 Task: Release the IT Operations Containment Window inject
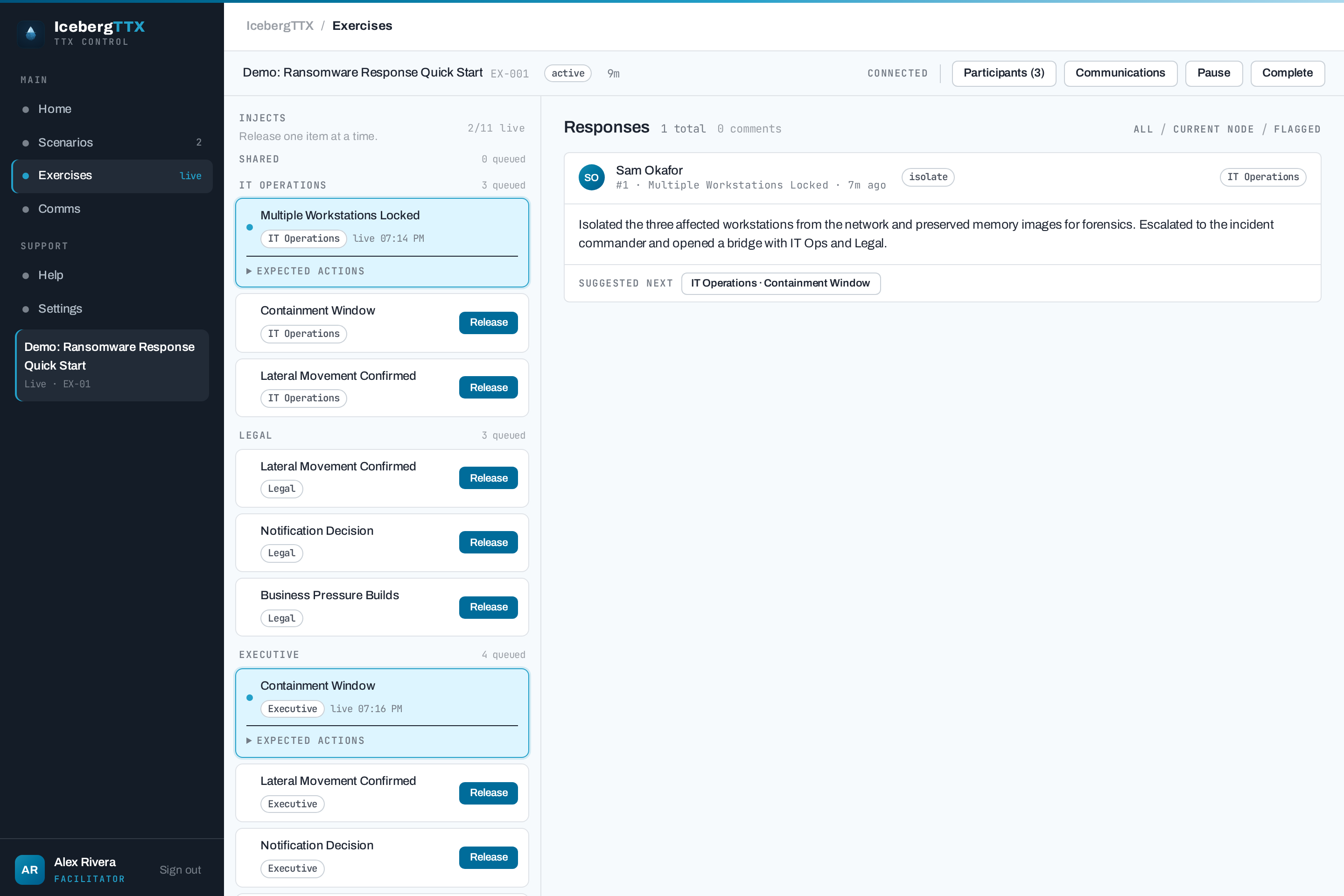[488, 322]
